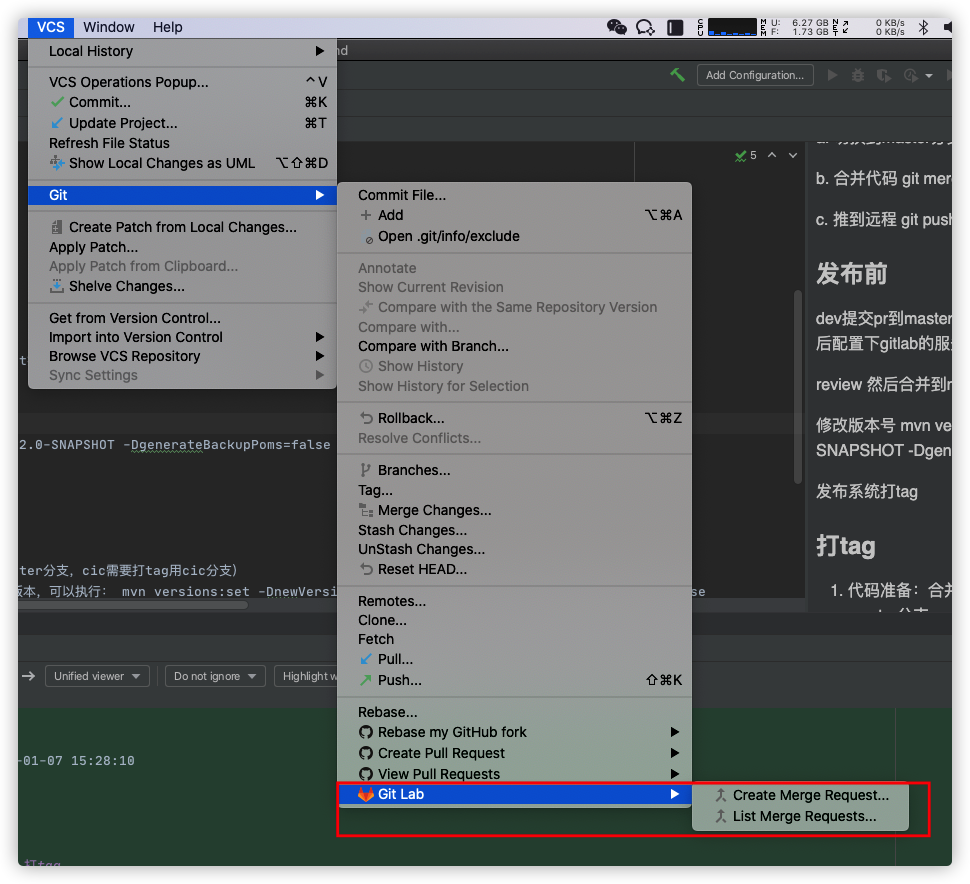Click the right arrow next-difference icon
This screenshot has height=884, width=970.
tap(28, 676)
